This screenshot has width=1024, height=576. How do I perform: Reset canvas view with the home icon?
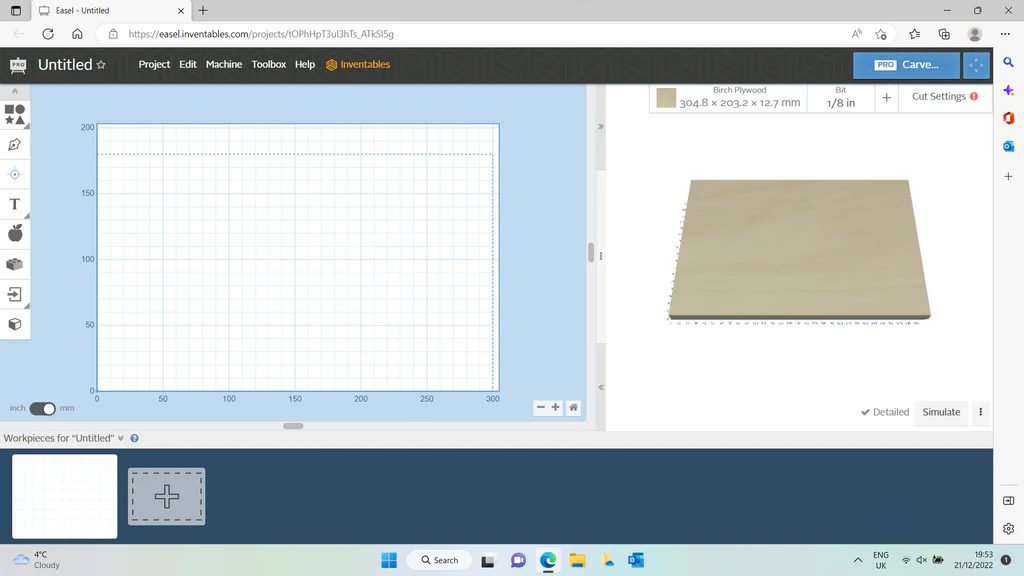[573, 408]
